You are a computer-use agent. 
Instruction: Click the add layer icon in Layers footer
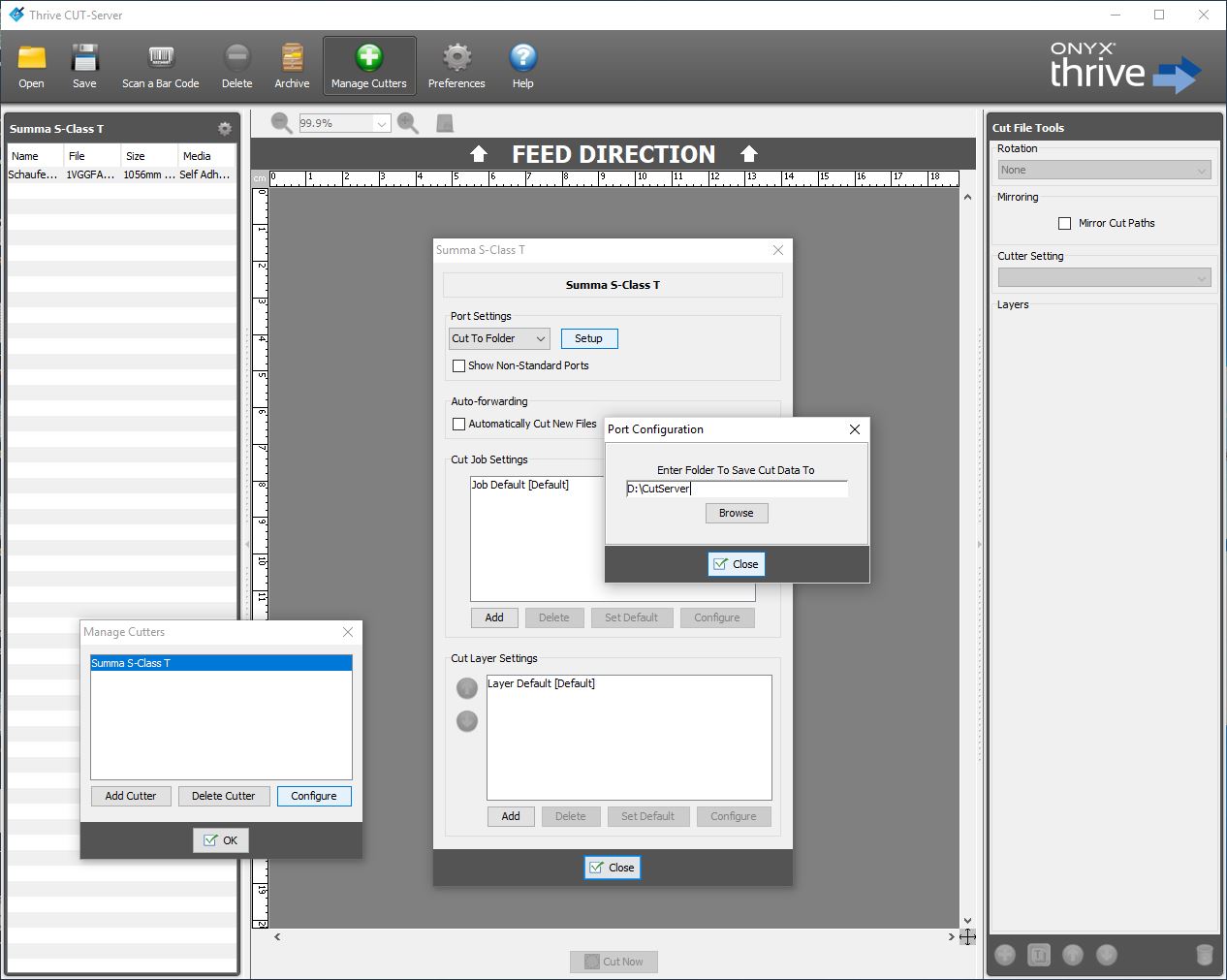1005,955
